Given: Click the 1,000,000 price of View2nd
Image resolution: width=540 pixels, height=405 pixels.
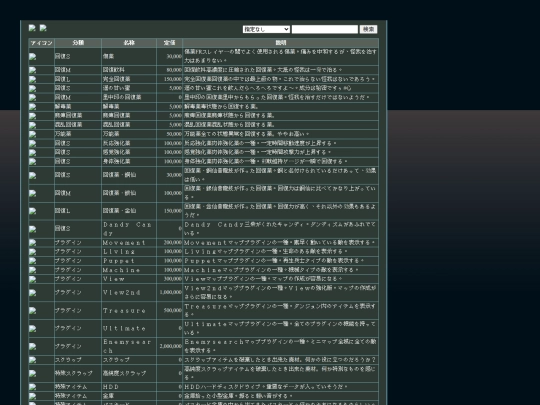Looking at the screenshot, I should [170, 292].
